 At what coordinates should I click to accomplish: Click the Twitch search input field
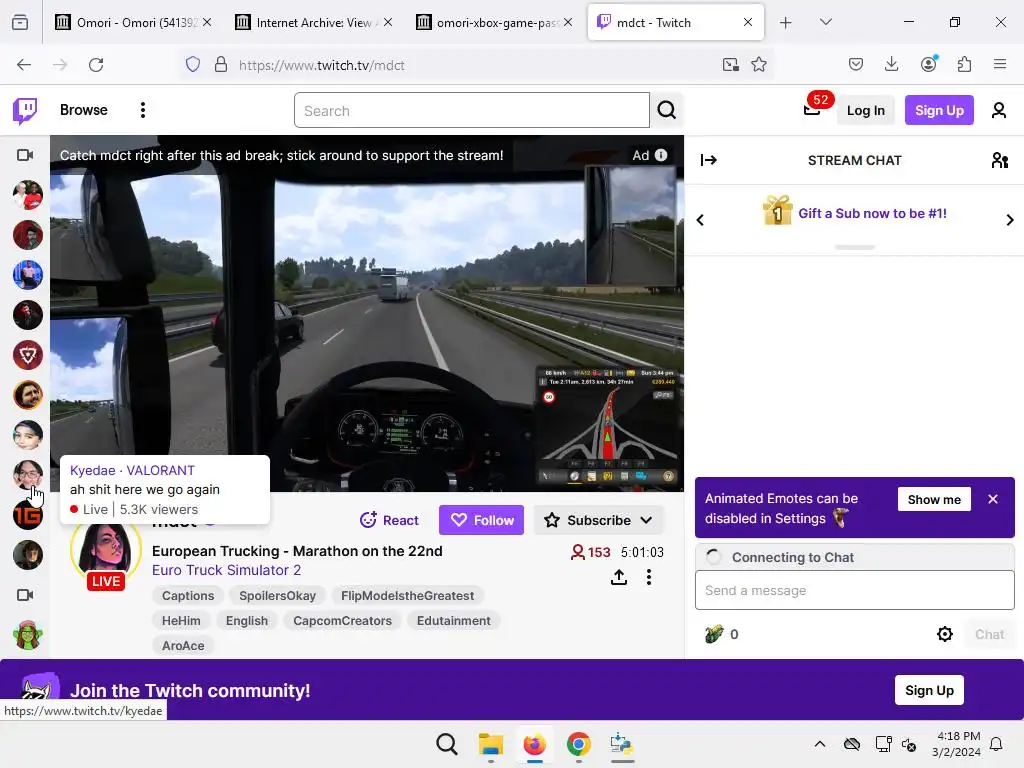coord(472,110)
